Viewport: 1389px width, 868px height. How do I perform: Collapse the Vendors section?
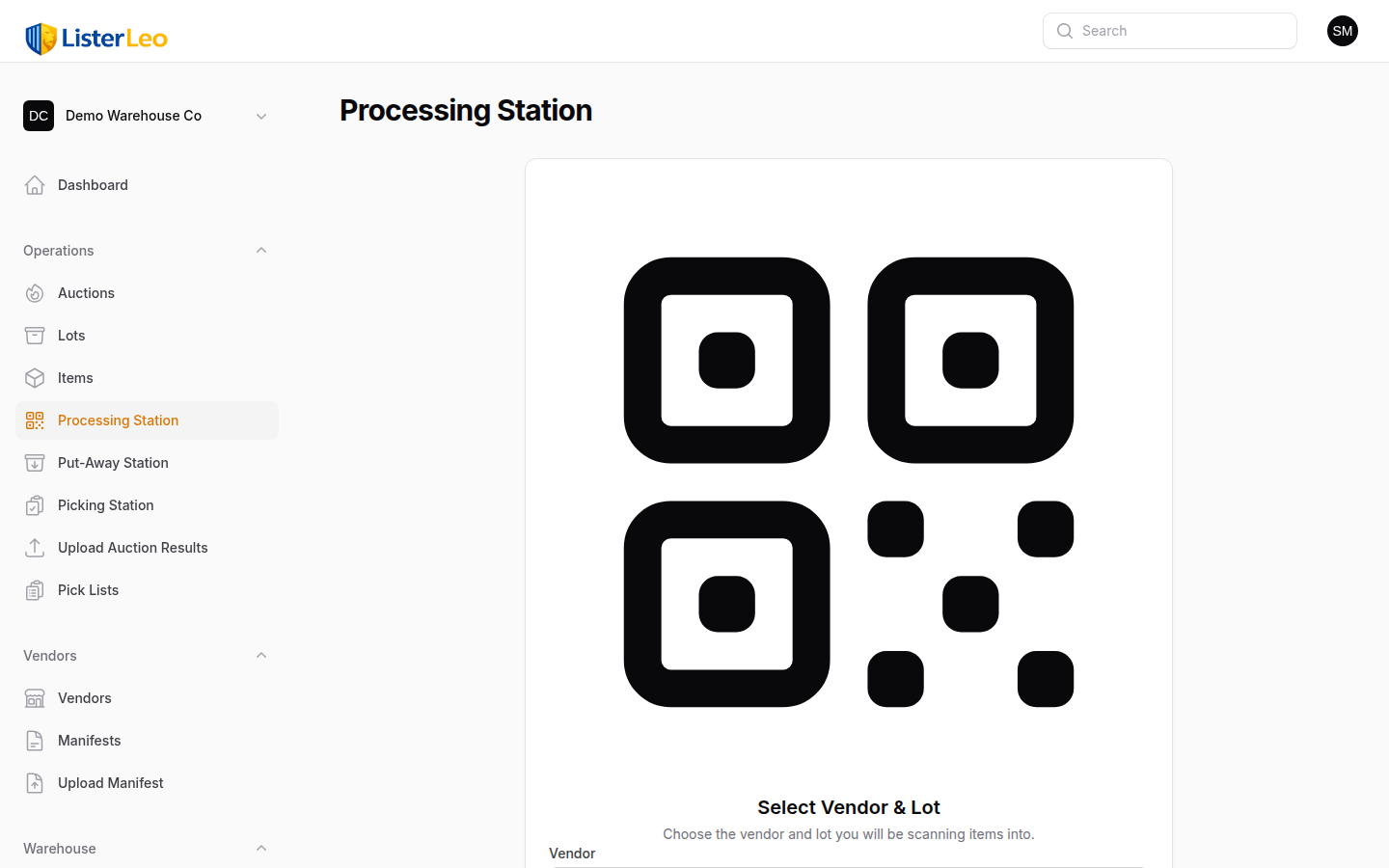260,655
